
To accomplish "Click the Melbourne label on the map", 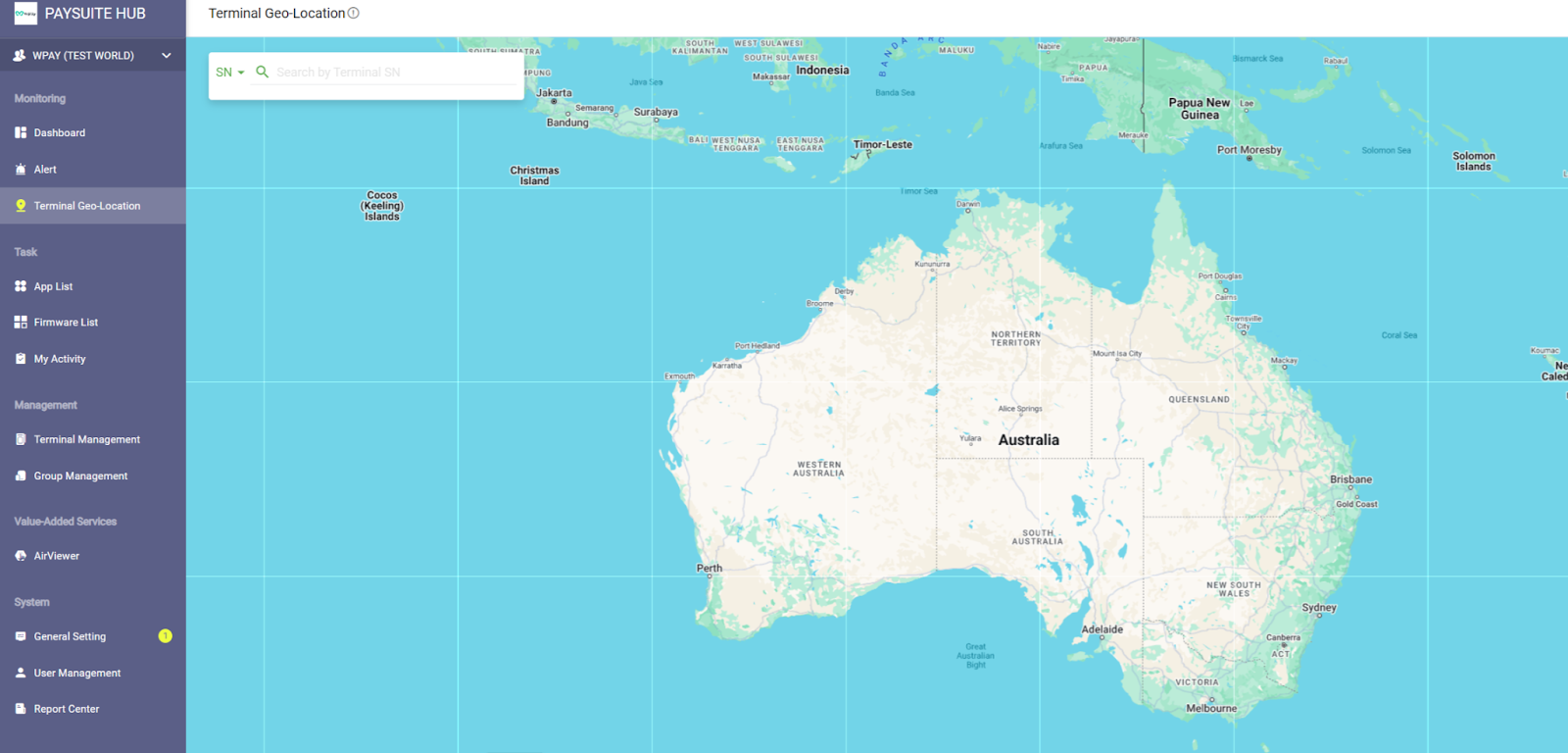I will [x=1211, y=708].
